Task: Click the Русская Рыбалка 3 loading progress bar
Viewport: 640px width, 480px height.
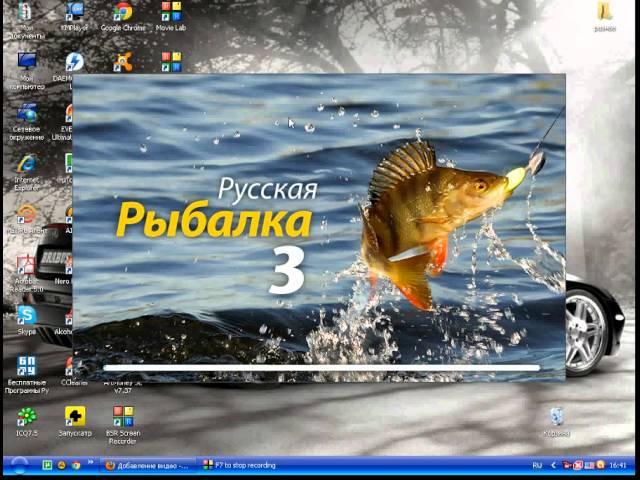Action: click(322, 368)
